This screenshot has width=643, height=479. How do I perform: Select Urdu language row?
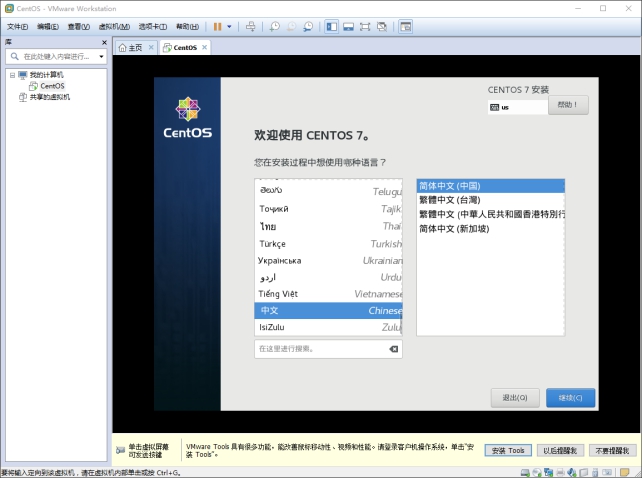tap(328, 277)
